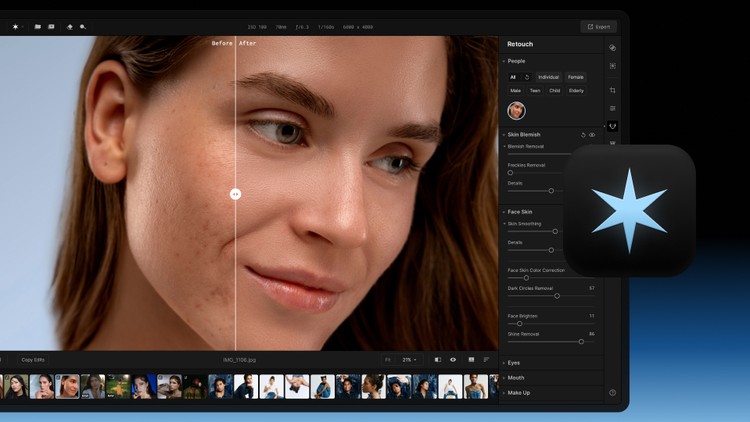This screenshot has width=750, height=422.
Task: Select the Retouch face tool icon
Action: click(612, 126)
